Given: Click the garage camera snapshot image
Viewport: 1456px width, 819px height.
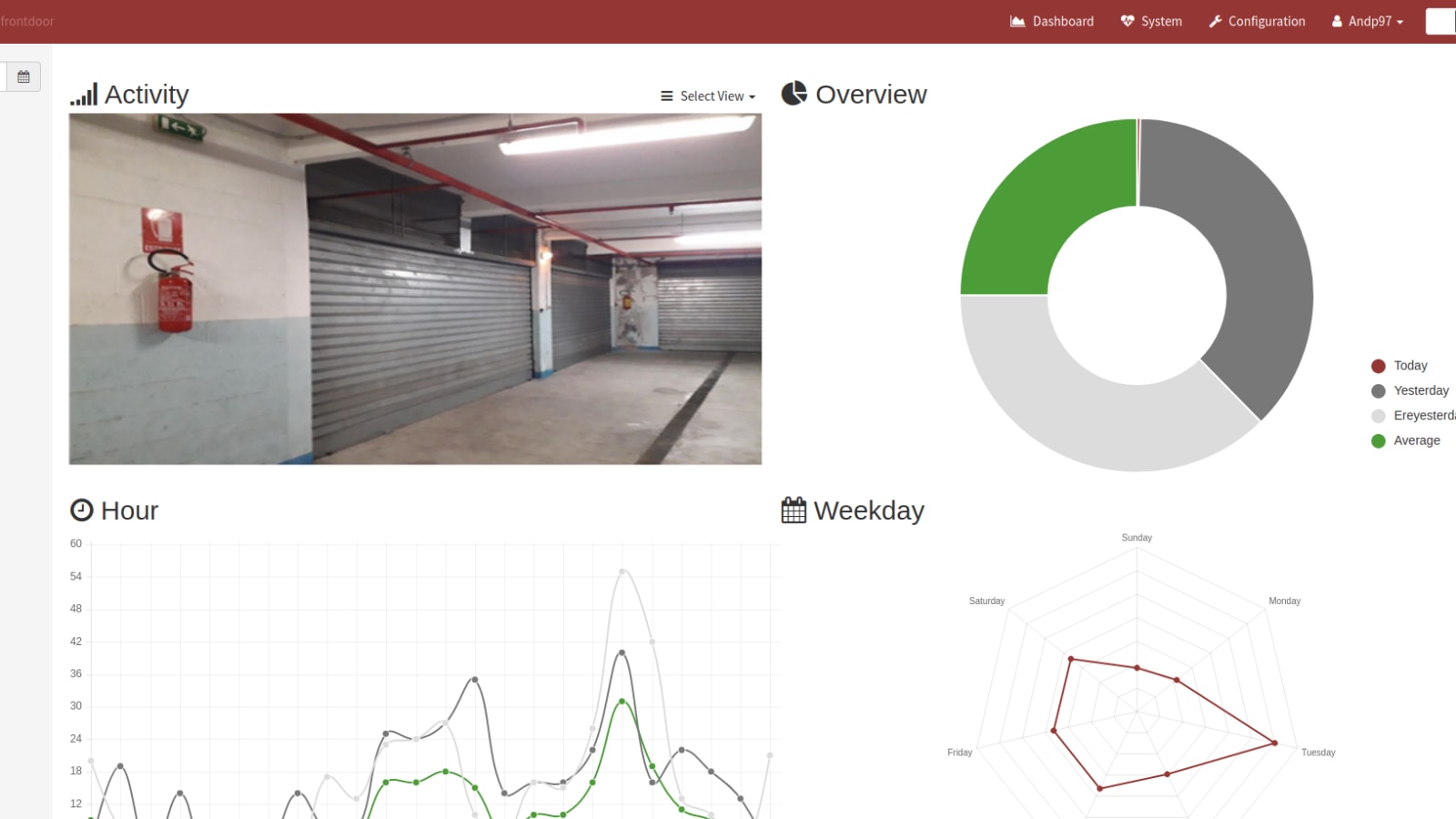Looking at the screenshot, I should 415,288.
